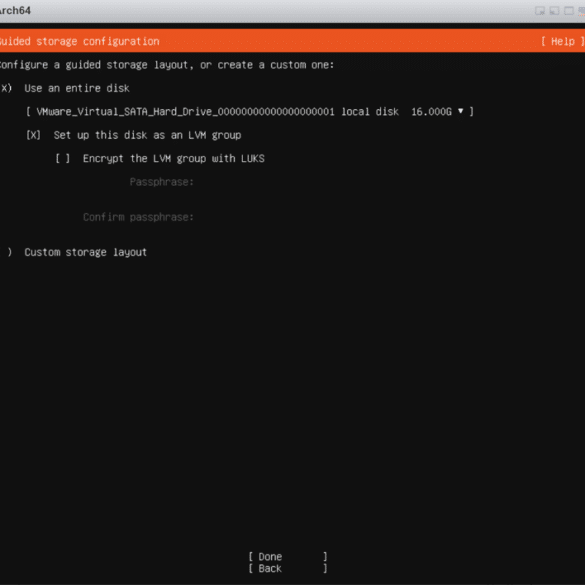Select the 'Custom storage layout' radio option
Screen dimensions: 585x585
6,252
